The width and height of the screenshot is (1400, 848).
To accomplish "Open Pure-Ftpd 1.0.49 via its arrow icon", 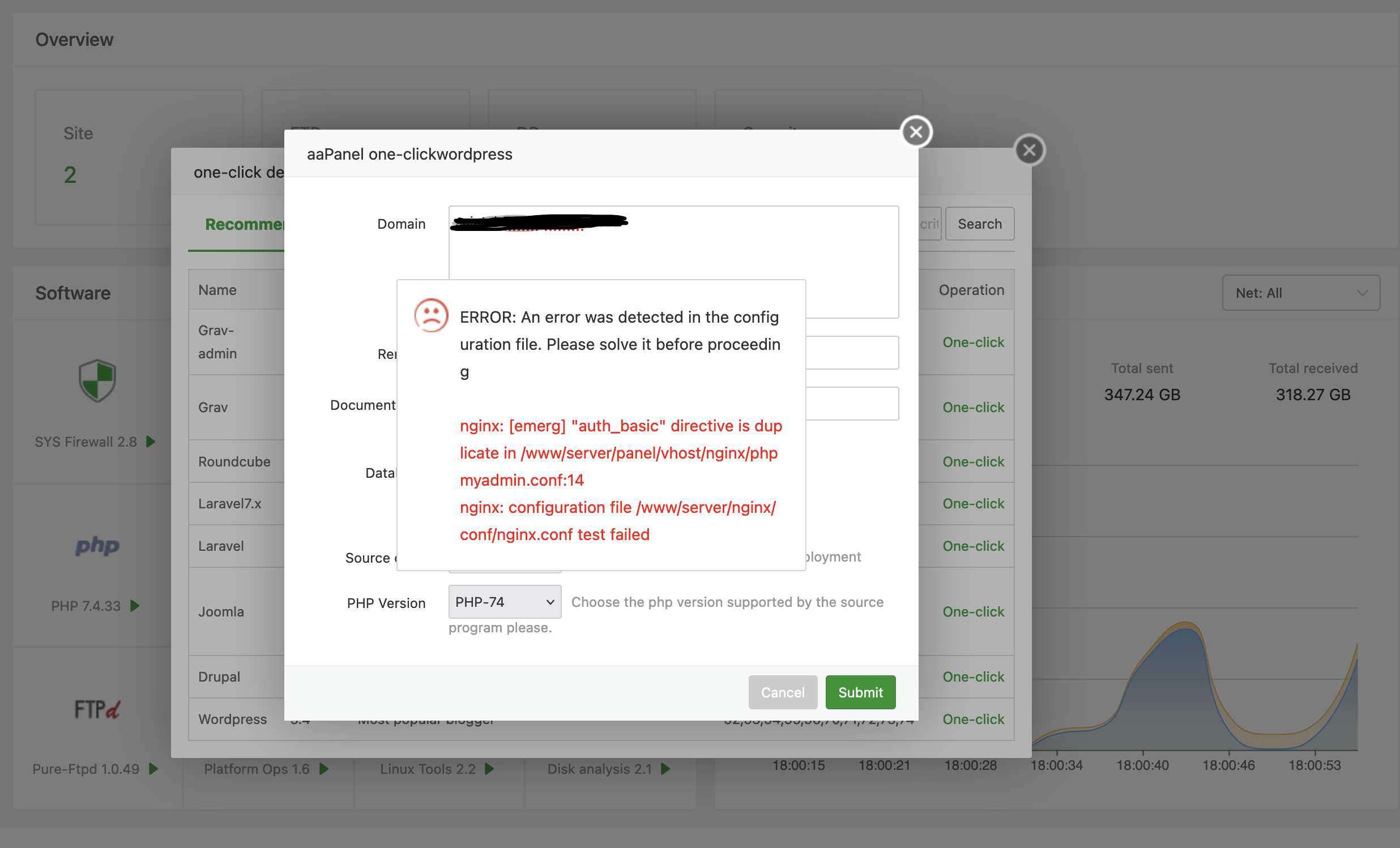I will [153, 769].
